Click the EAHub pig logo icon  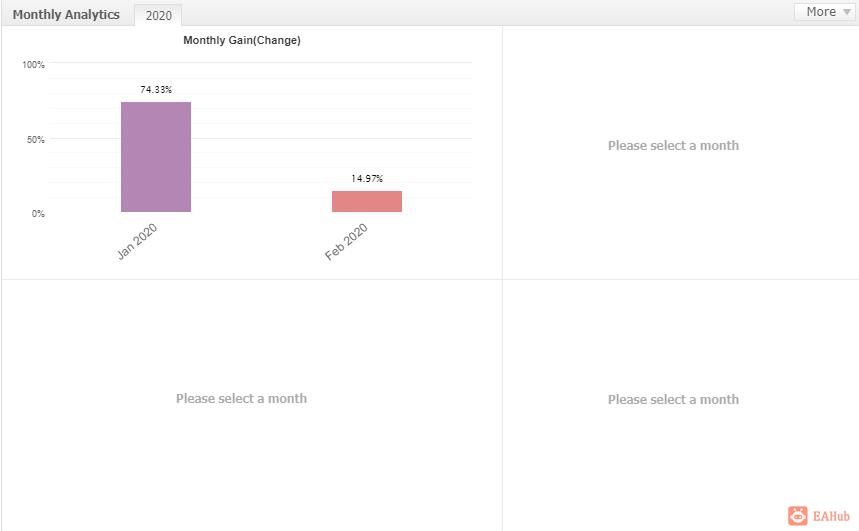[x=798, y=516]
